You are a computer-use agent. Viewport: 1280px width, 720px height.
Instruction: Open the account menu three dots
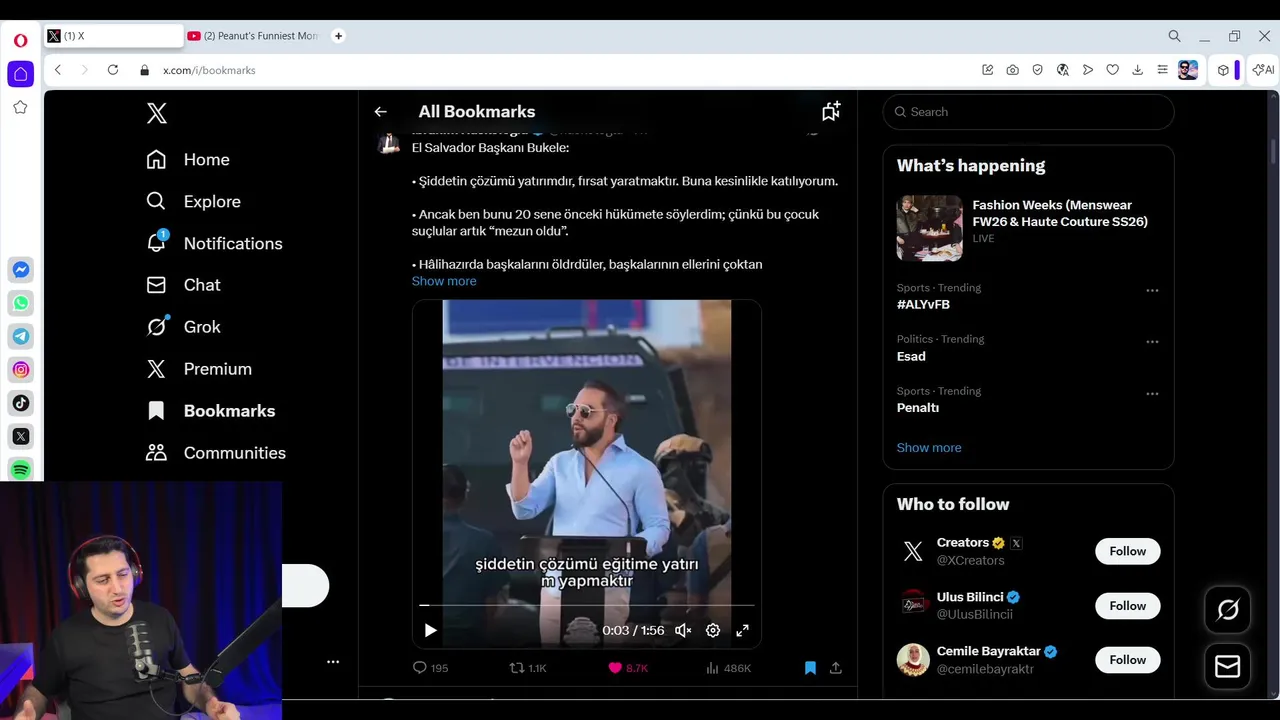333,661
